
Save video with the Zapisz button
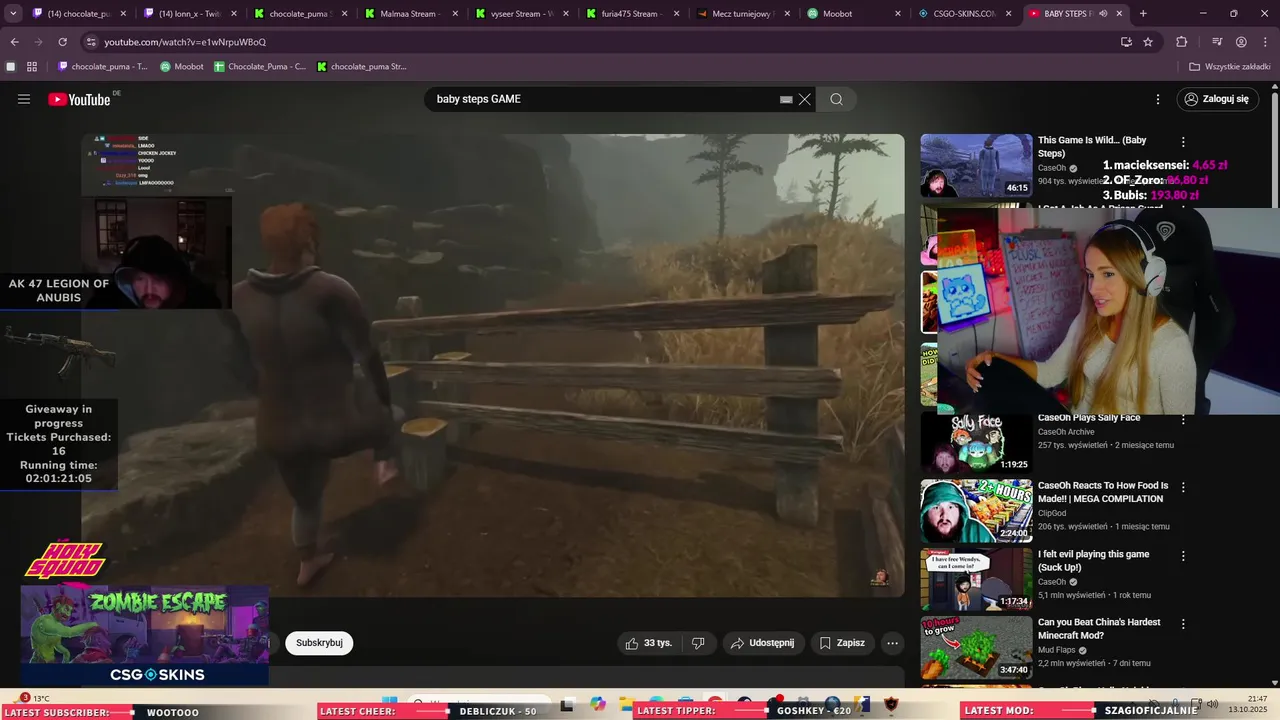click(x=842, y=643)
